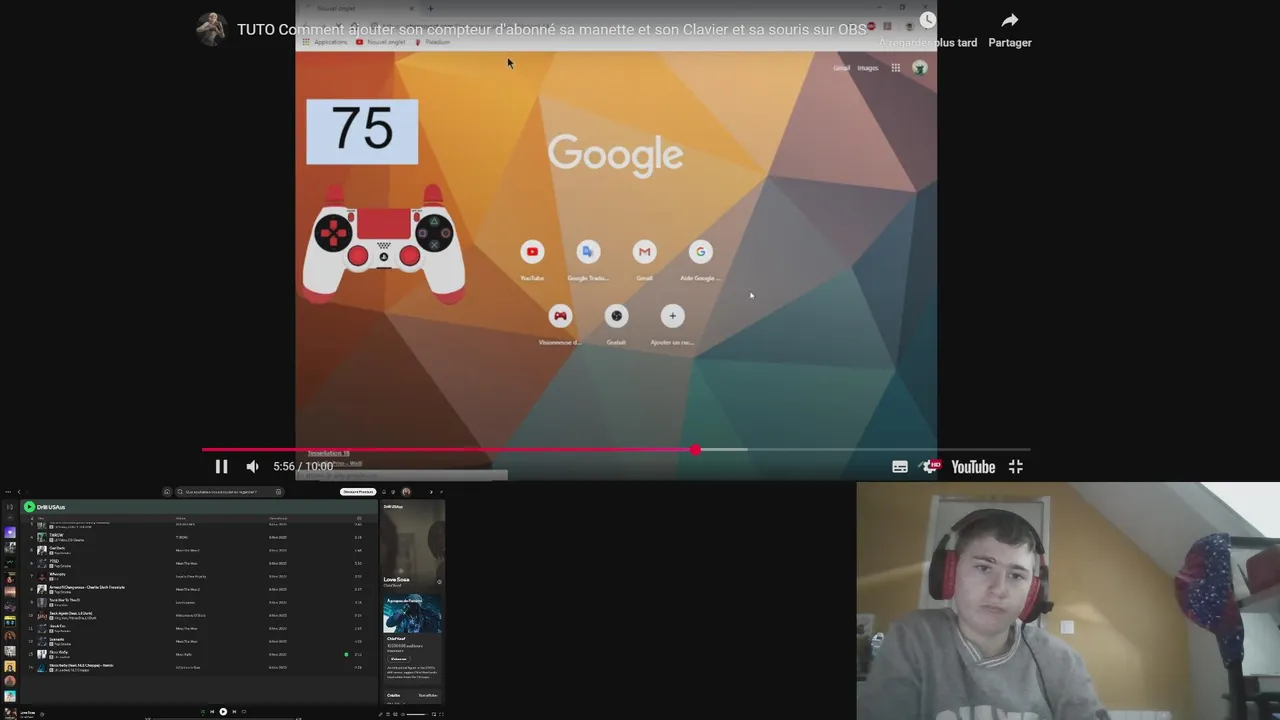Open Spotify fullscreen view icon

click(x=442, y=714)
